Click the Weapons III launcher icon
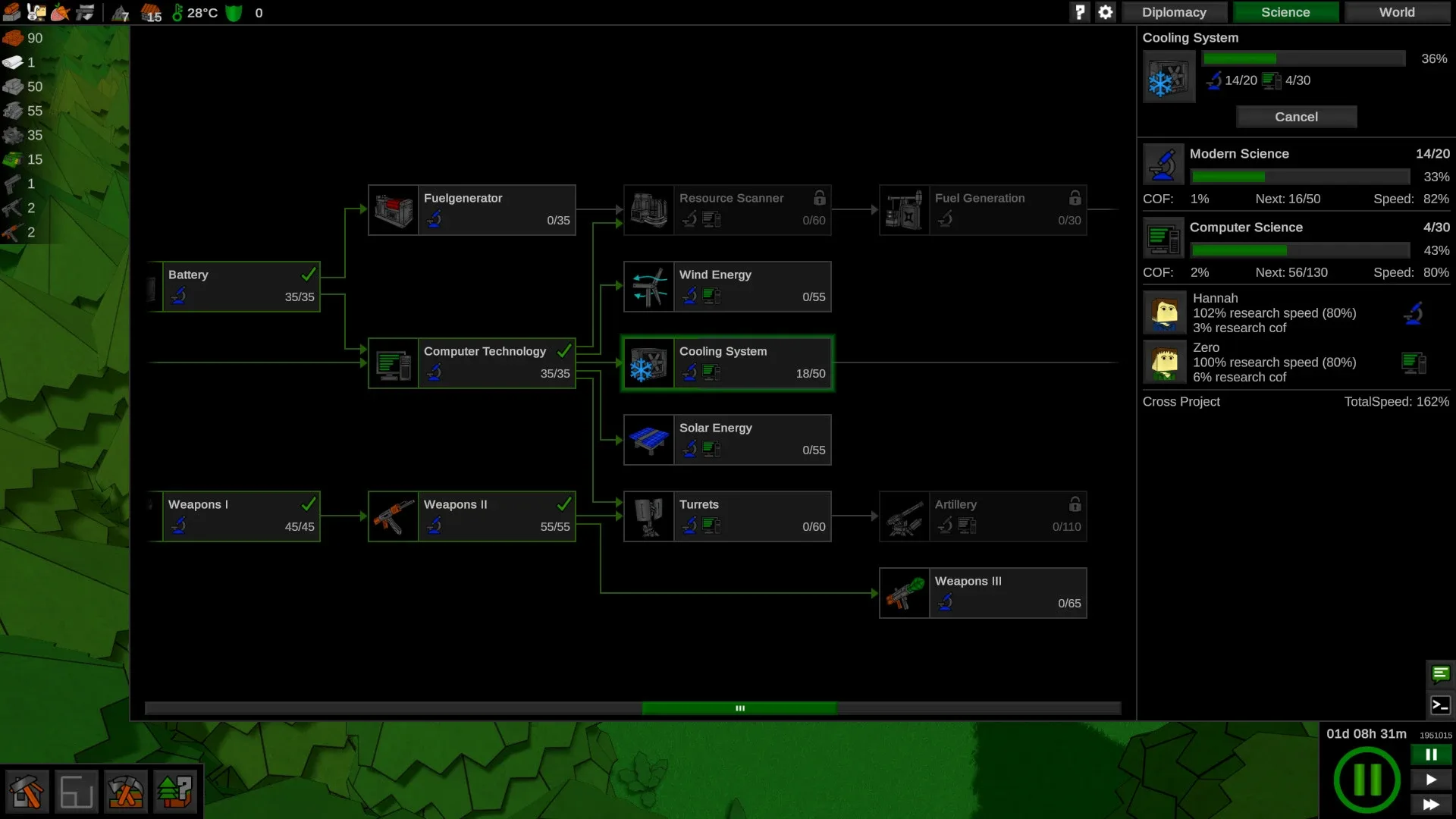1456x819 pixels. click(x=904, y=593)
